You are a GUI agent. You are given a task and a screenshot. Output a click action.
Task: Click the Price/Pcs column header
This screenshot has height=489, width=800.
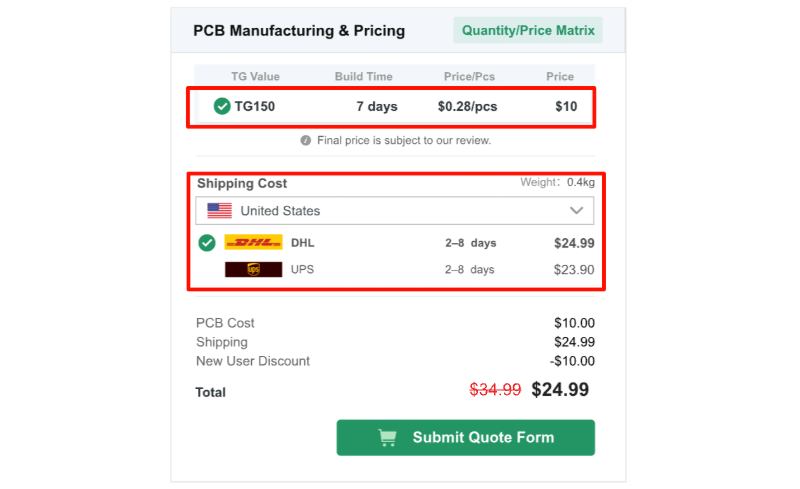point(471,77)
